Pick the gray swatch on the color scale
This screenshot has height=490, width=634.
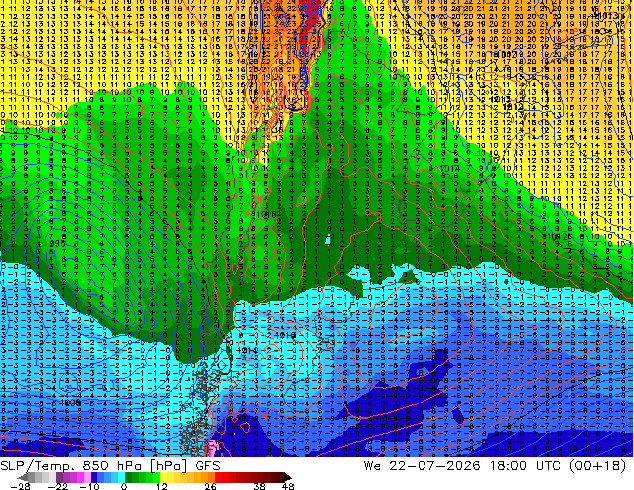coord(32,477)
